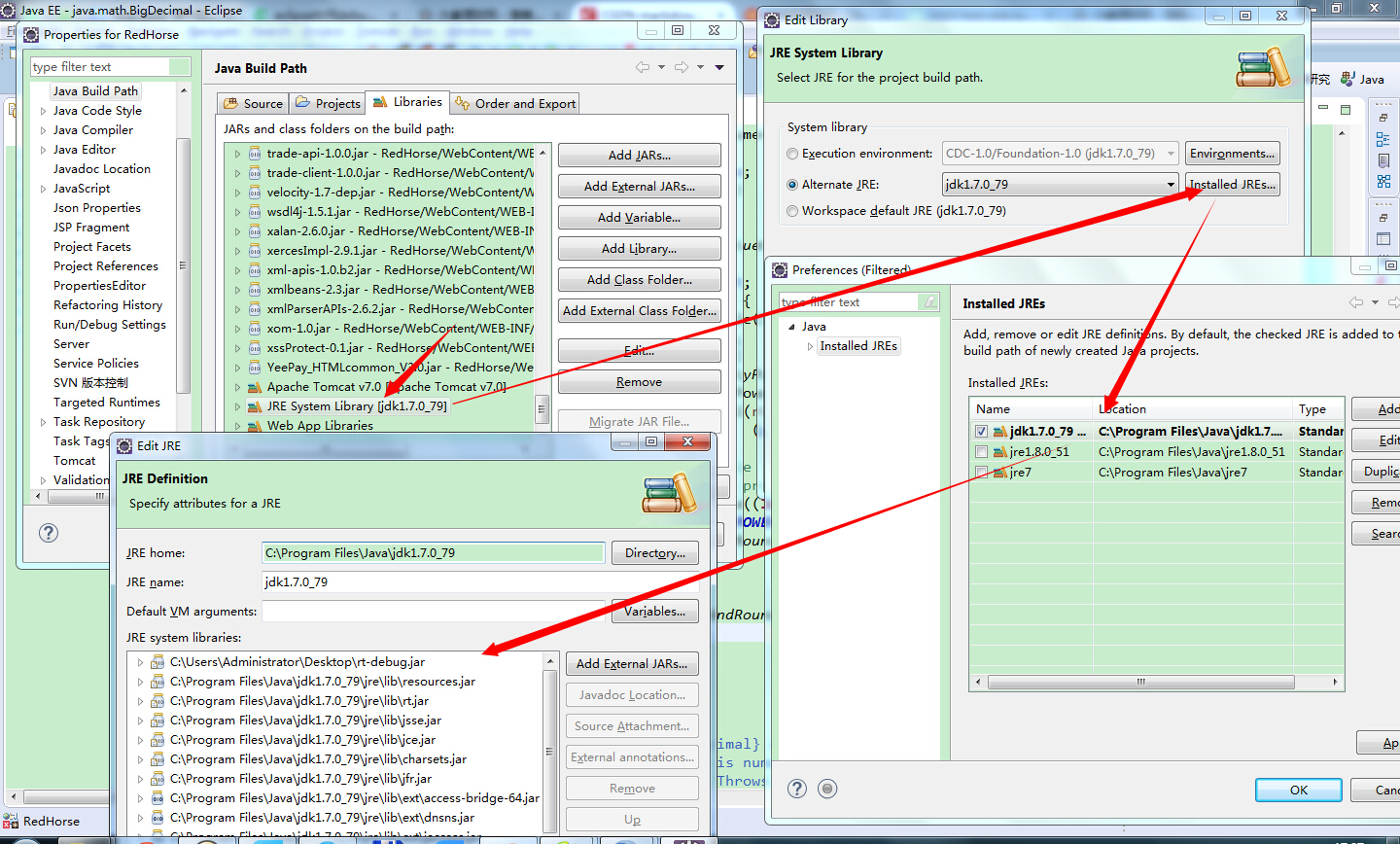Click the help icon in Preferences dialog
Viewport: 1400px width, 844px height.
point(797,789)
